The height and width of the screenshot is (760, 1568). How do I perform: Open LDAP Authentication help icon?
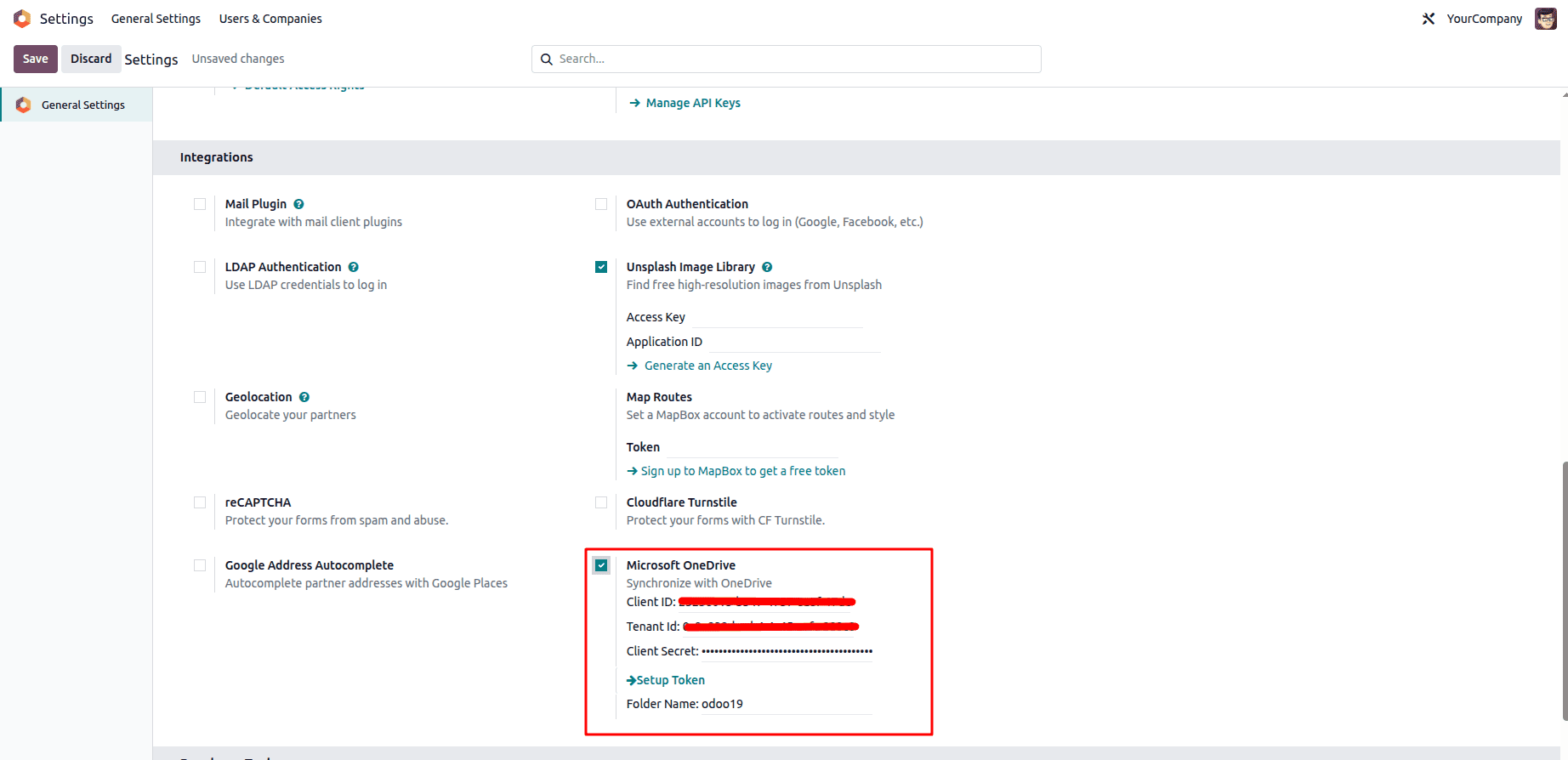point(353,267)
